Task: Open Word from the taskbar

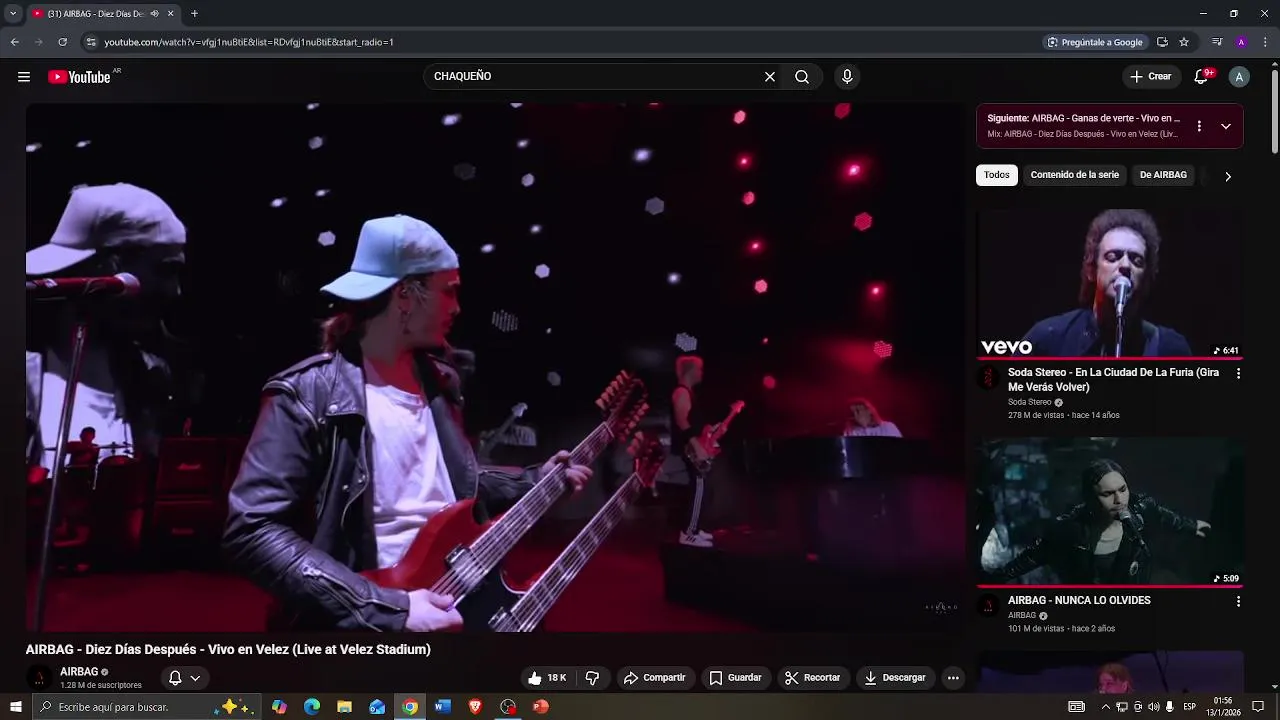Action: [x=442, y=707]
